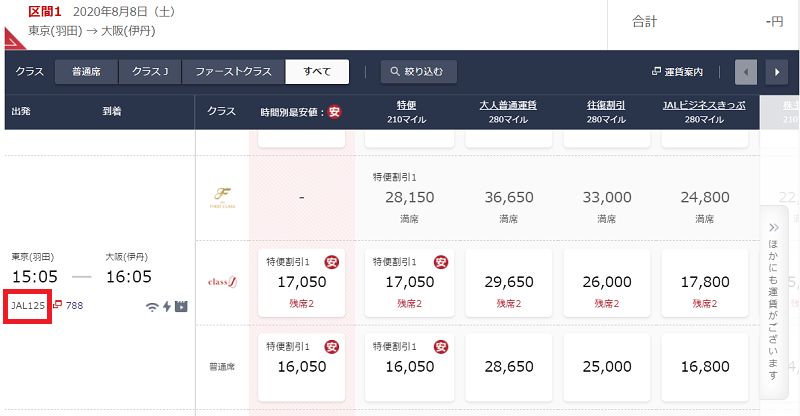Choose the 普通席 16,800 JALビジネスきっぷ fare
The image size is (800, 416).
[705, 367]
